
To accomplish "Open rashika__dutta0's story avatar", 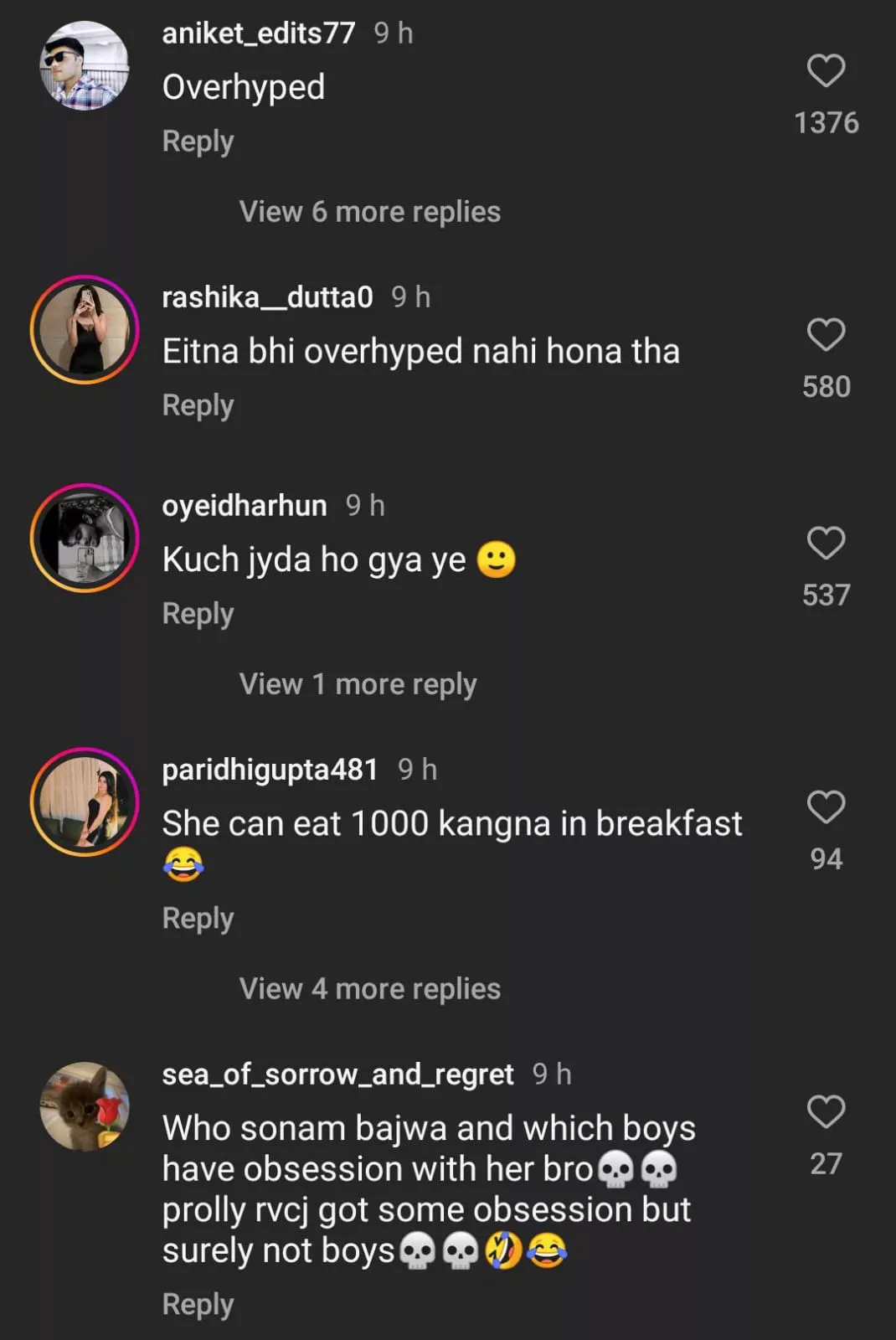I will 85,330.
